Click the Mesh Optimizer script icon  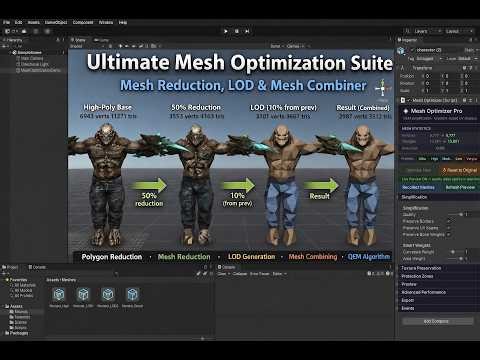tap(403, 100)
